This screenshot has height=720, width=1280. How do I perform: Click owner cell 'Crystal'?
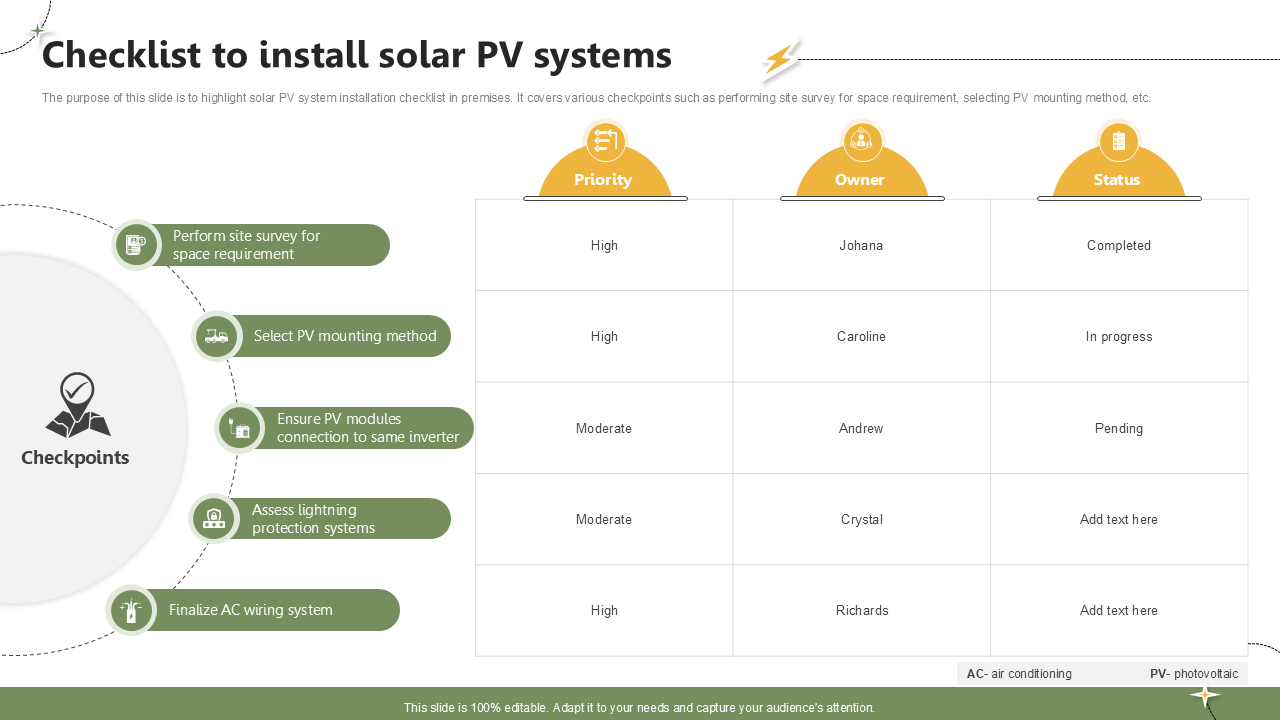861,519
